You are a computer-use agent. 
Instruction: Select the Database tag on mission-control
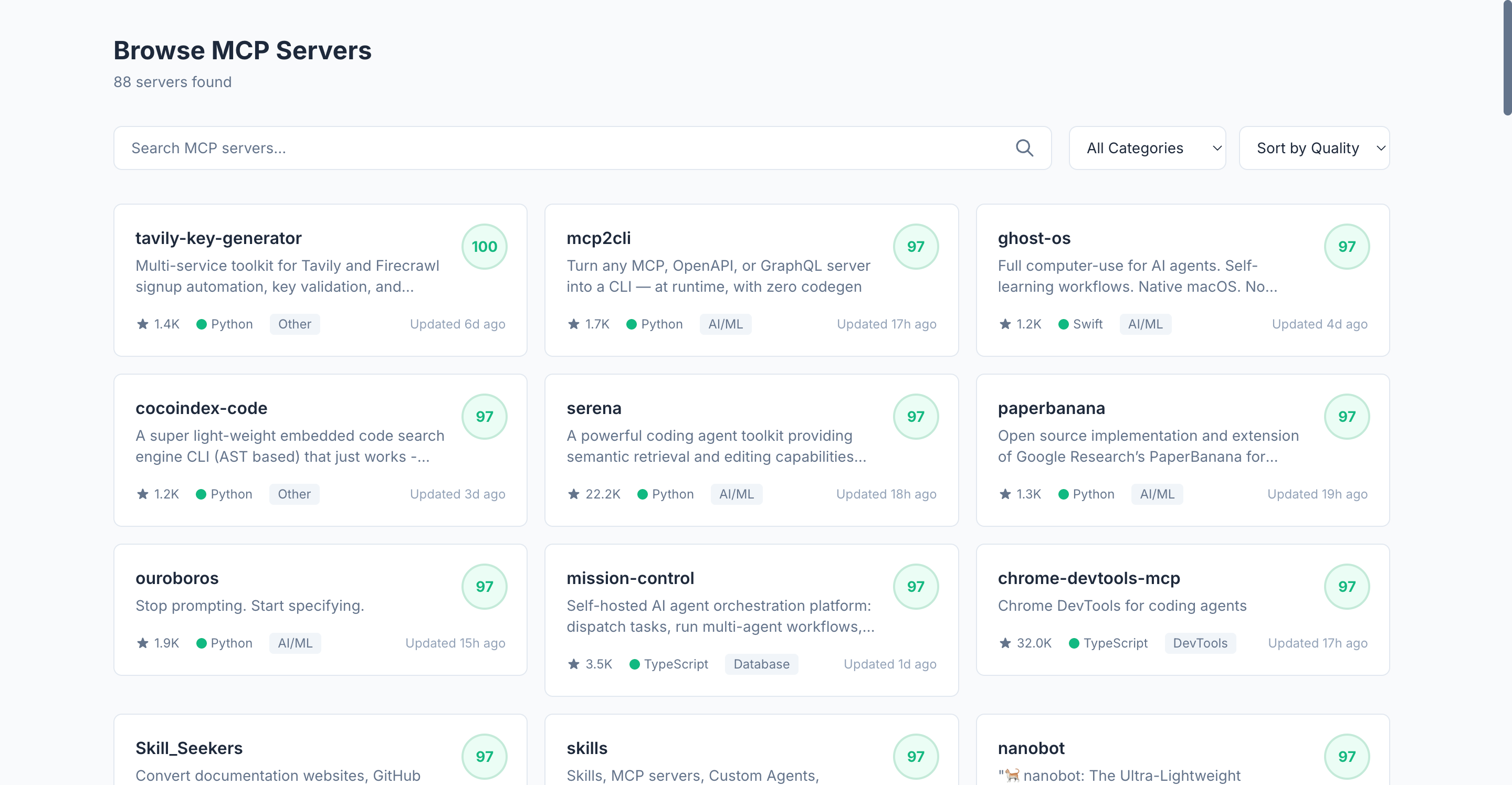761,664
